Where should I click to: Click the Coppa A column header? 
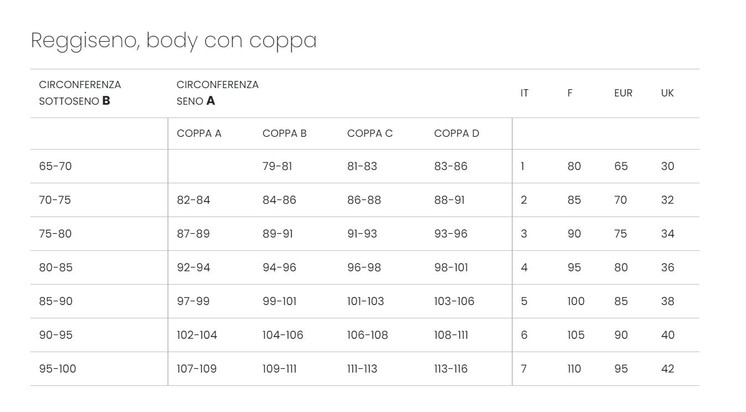199,134
